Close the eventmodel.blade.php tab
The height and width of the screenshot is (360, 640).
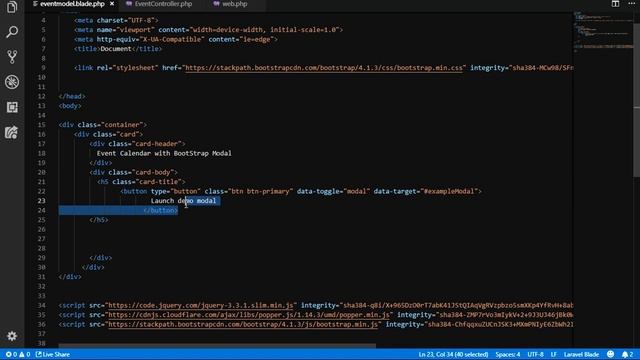pyautogui.click(x=112, y=4)
